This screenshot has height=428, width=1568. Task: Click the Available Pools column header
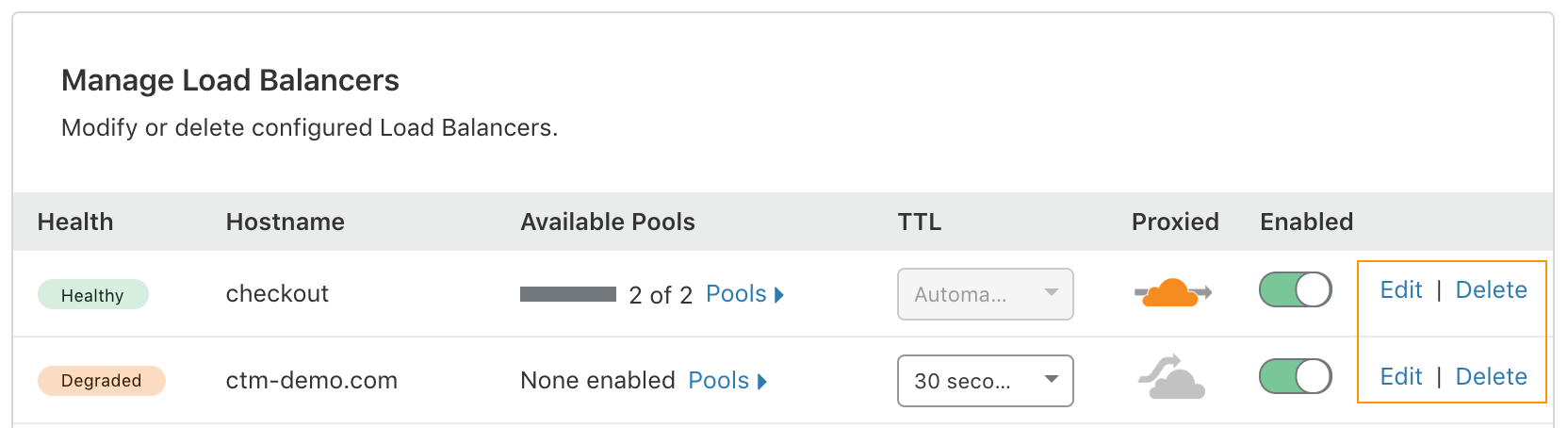[x=608, y=222]
